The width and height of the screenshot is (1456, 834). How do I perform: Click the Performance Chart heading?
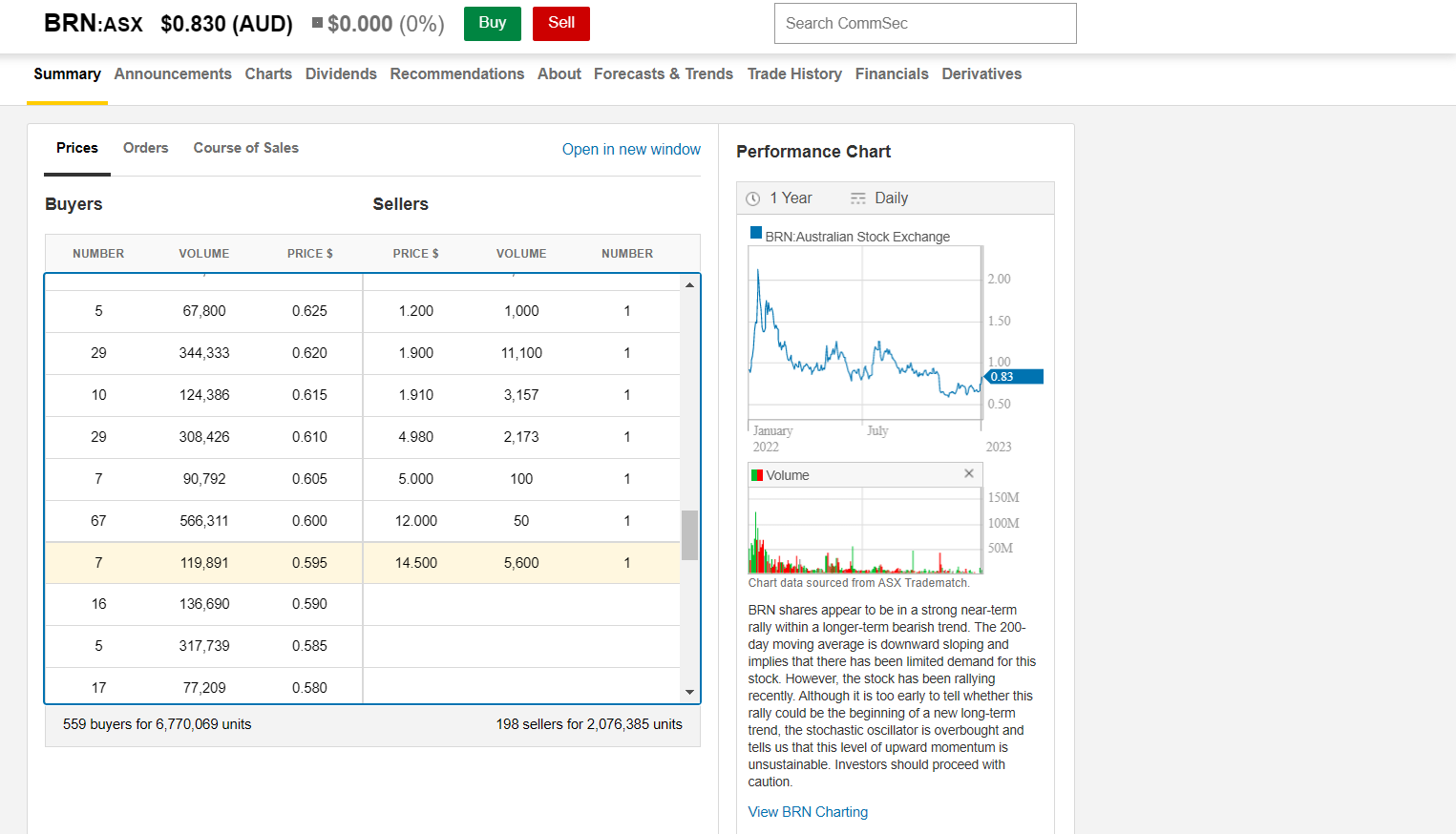(x=813, y=152)
